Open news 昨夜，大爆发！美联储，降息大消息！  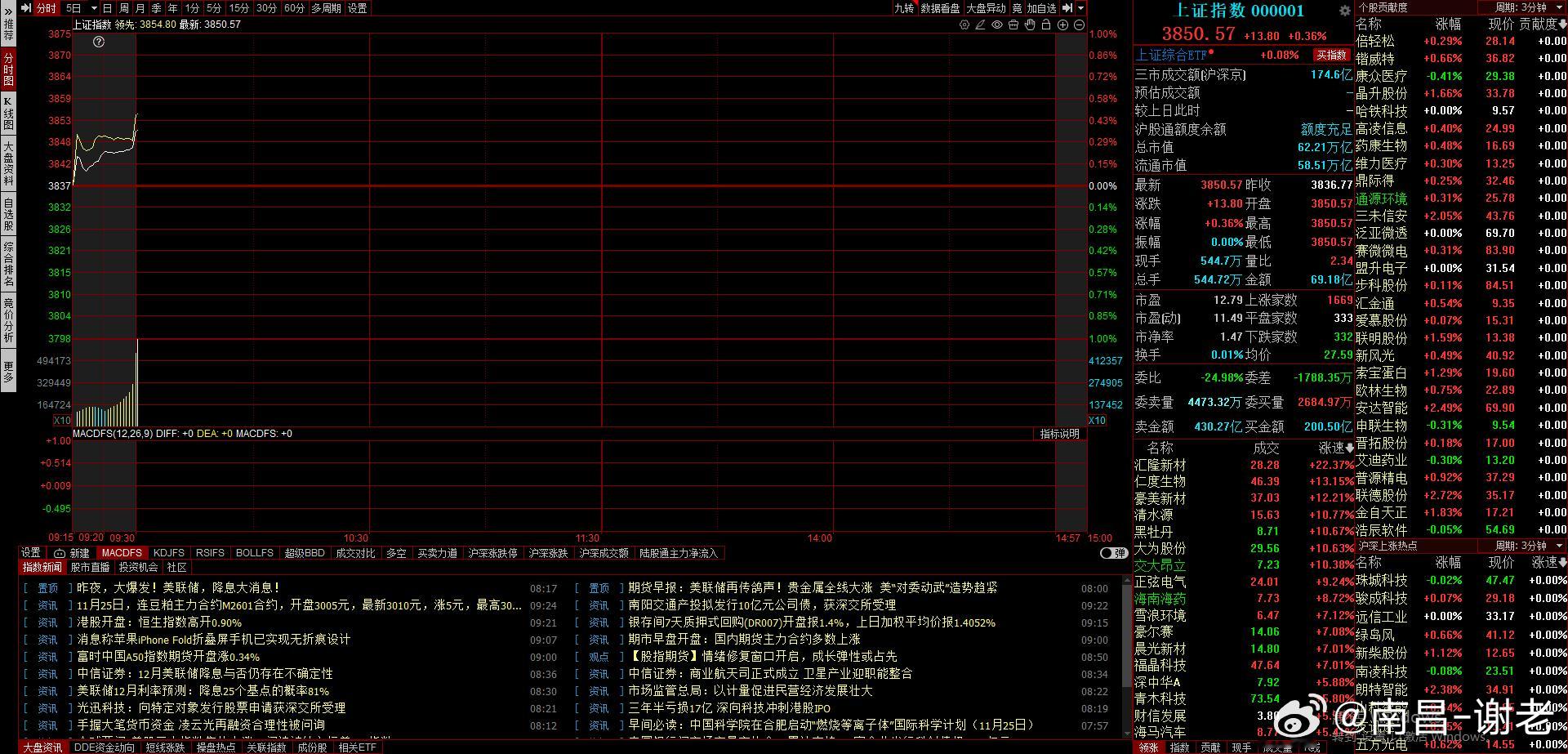[179, 588]
